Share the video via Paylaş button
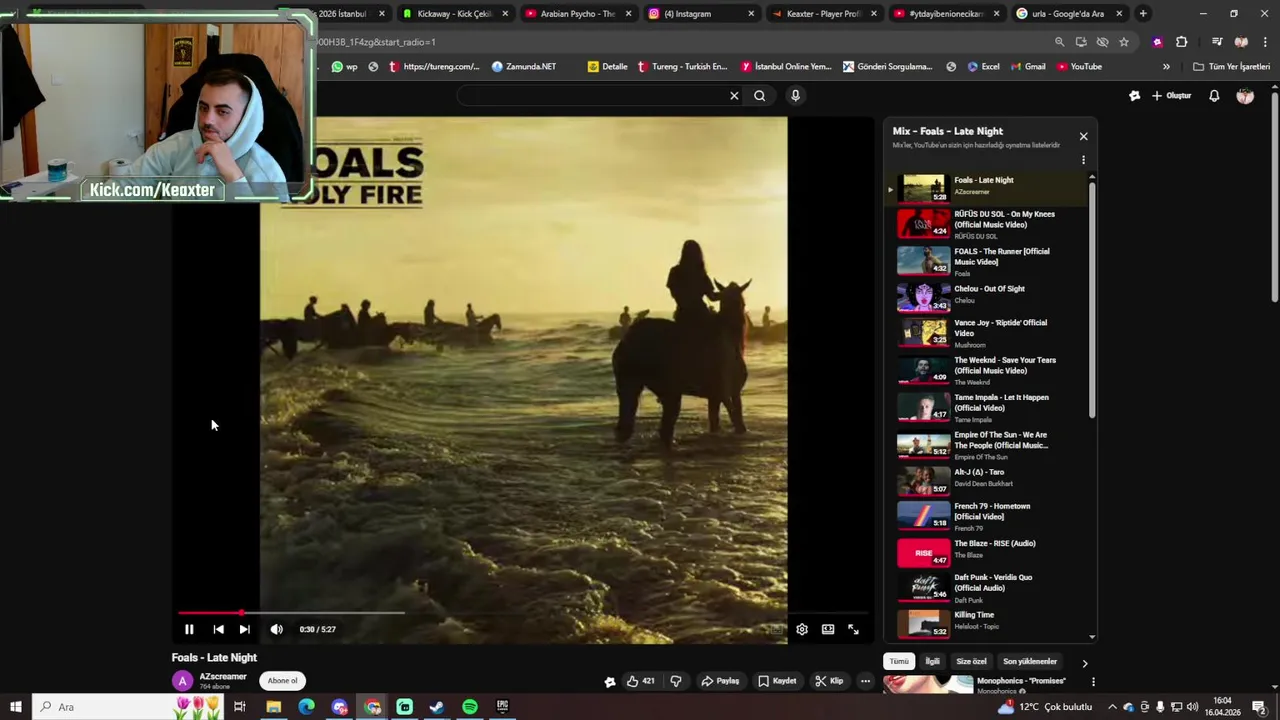Screen dimensions: 1280x720 (x=720, y=681)
